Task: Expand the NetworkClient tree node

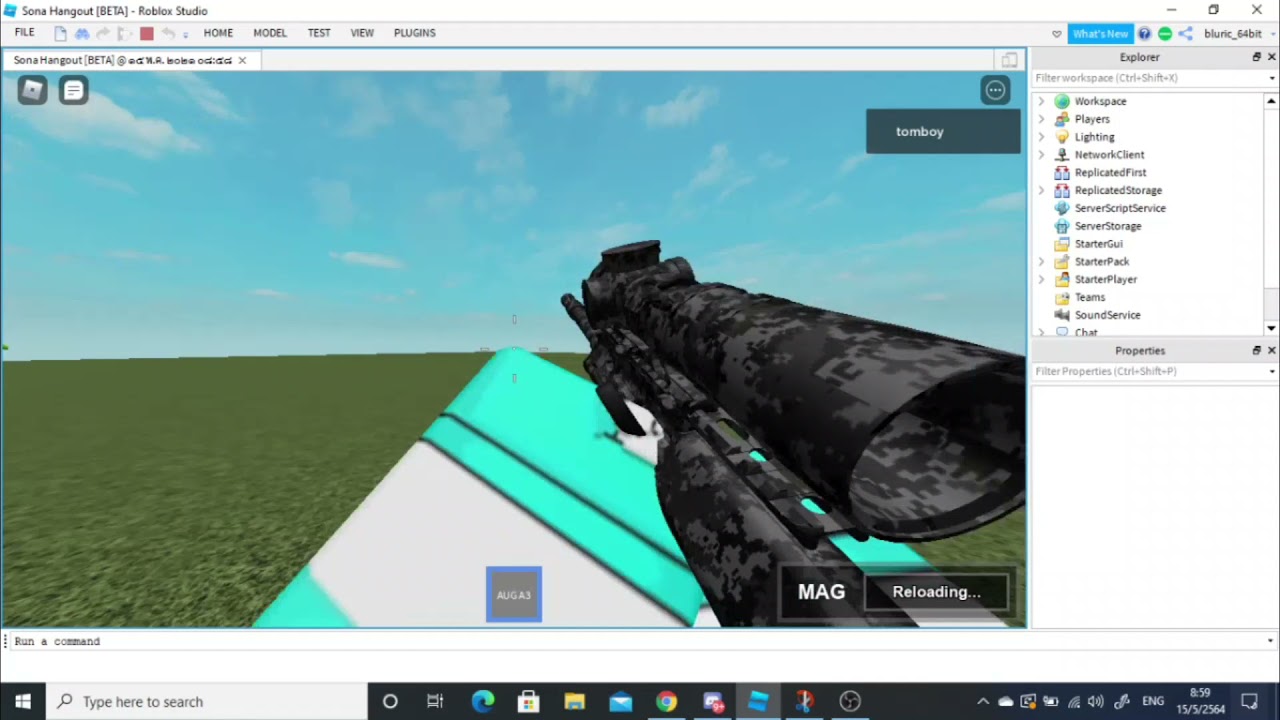Action: pyautogui.click(x=1041, y=155)
